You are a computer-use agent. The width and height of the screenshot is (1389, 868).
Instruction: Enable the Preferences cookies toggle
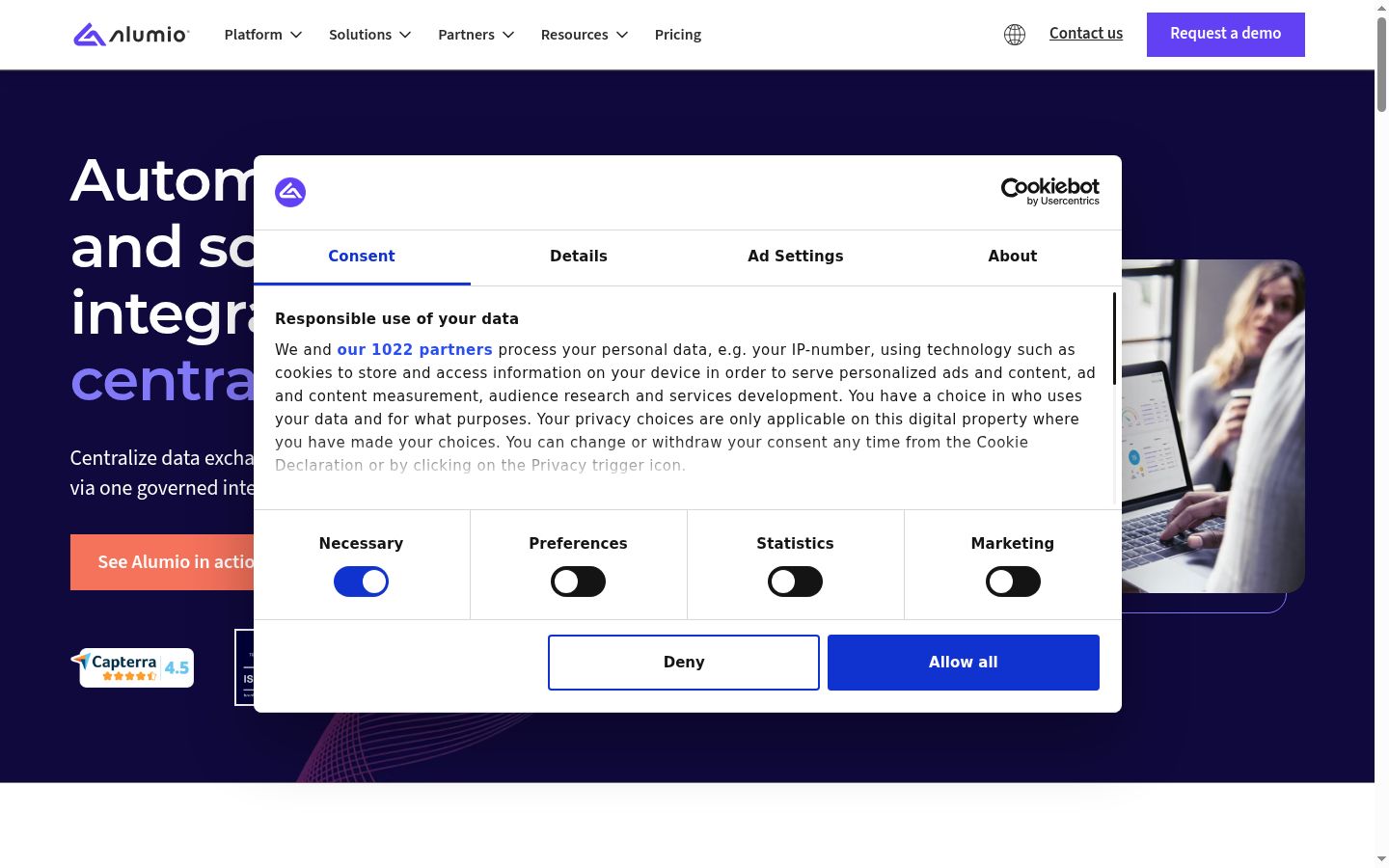pyautogui.click(x=578, y=582)
